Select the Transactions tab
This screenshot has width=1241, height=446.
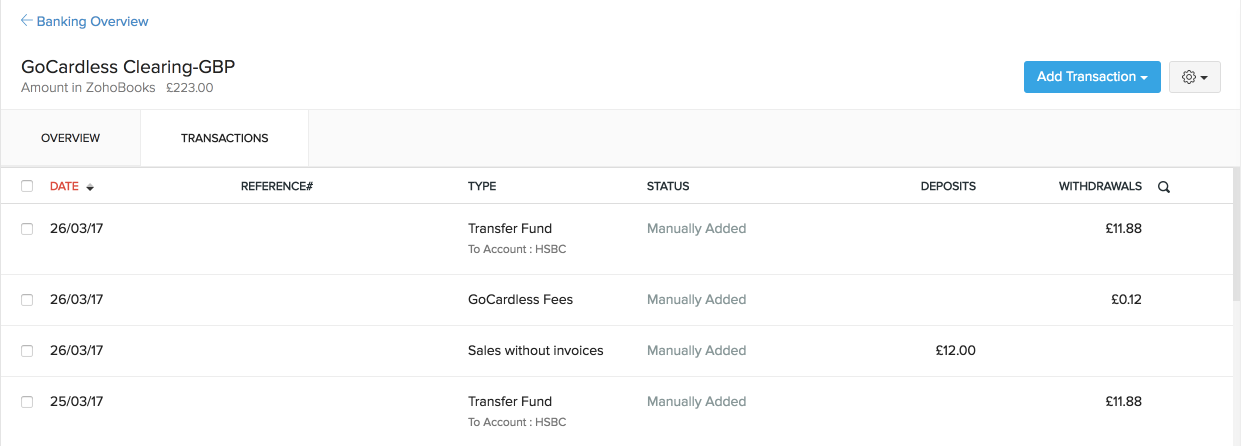click(224, 138)
